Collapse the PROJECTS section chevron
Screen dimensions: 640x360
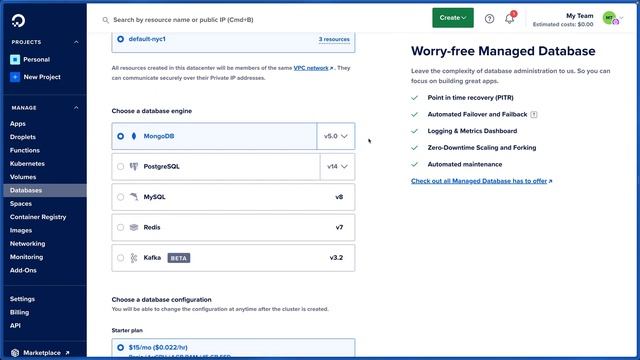click(76, 42)
